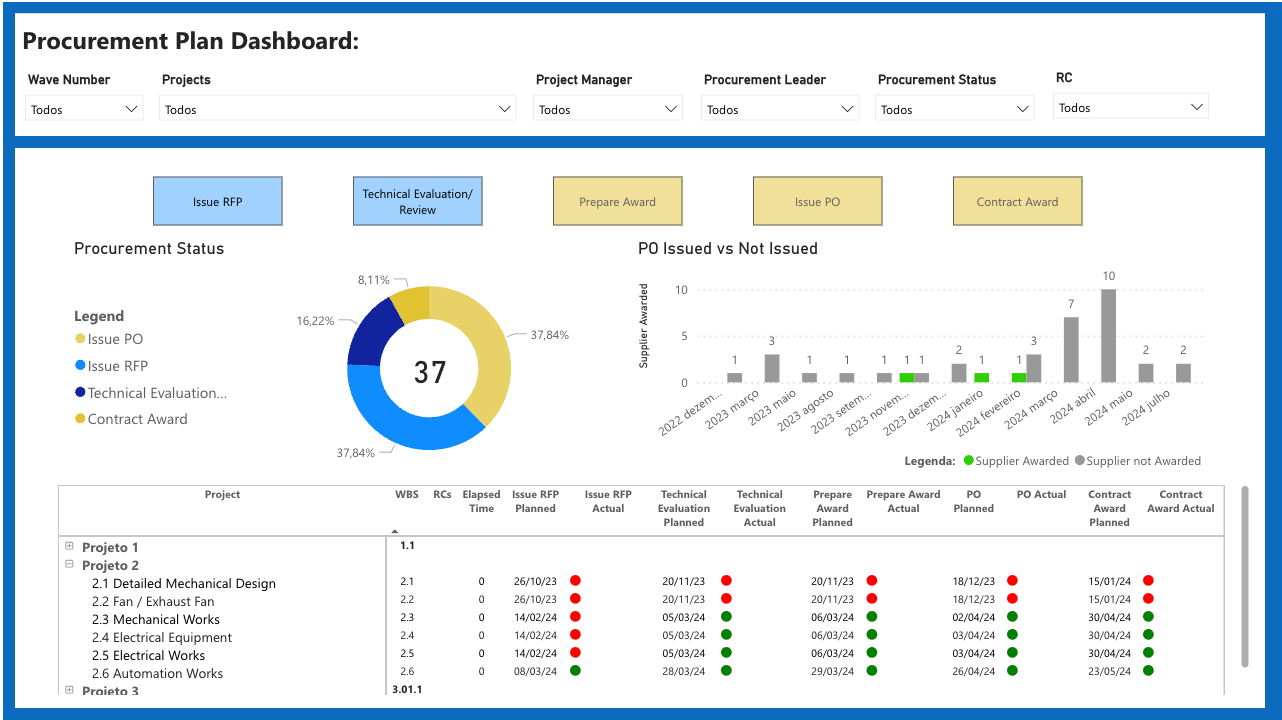Open the Procurement Status filter dropdown
1282x720 pixels.
(954, 109)
